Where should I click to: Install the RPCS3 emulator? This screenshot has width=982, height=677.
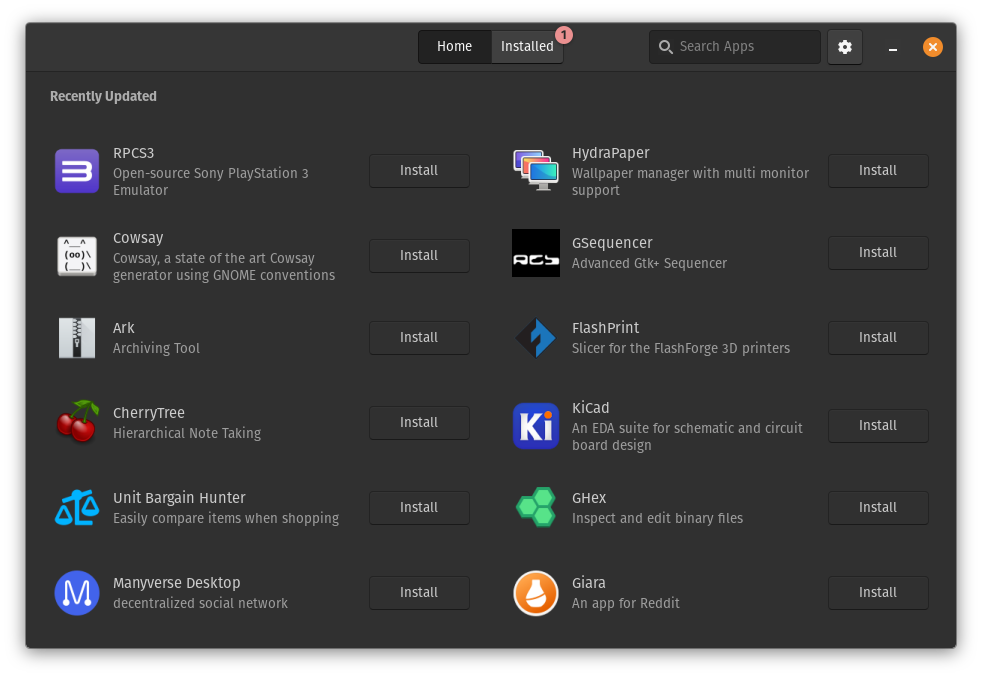pos(419,171)
